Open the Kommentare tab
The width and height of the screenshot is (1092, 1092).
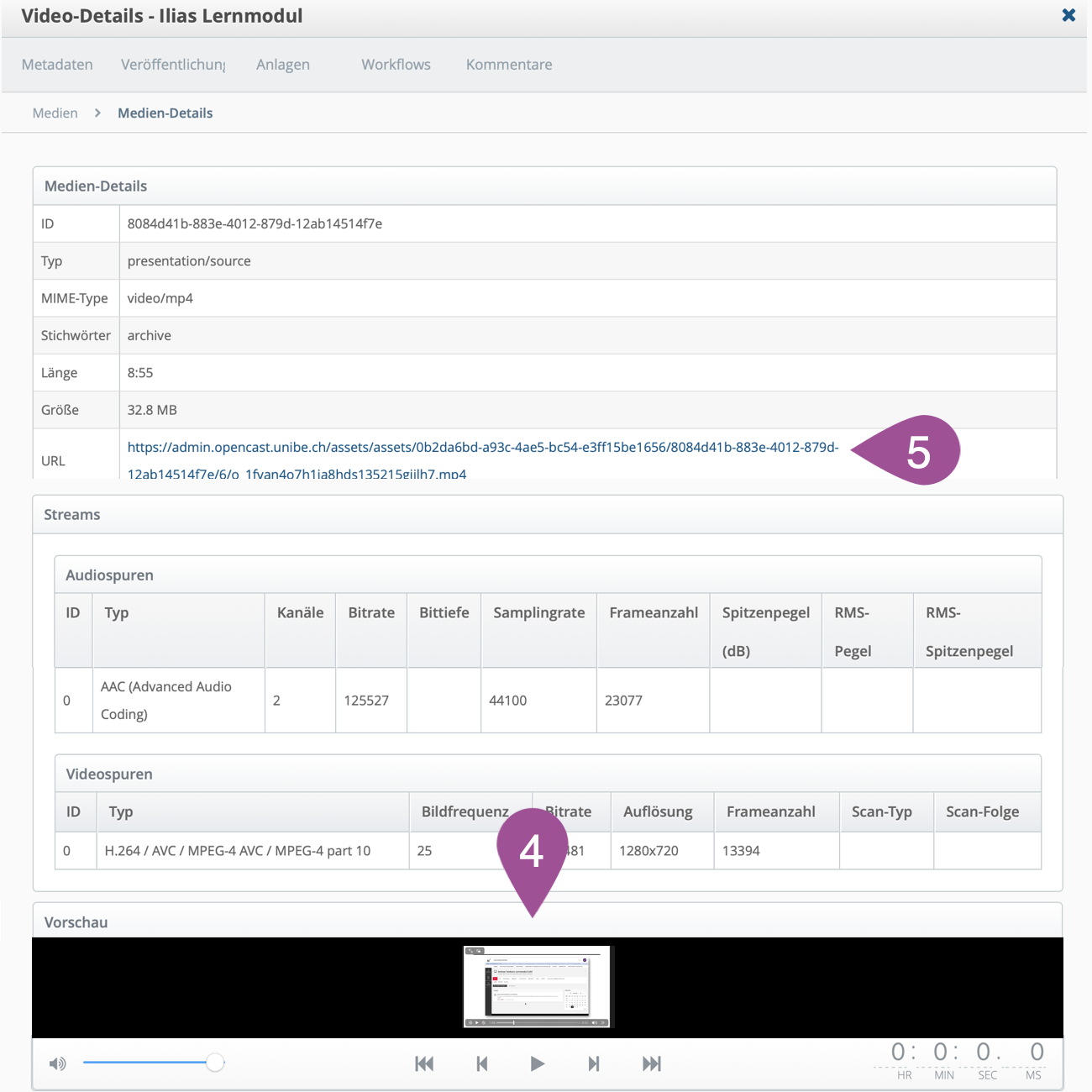coord(509,65)
